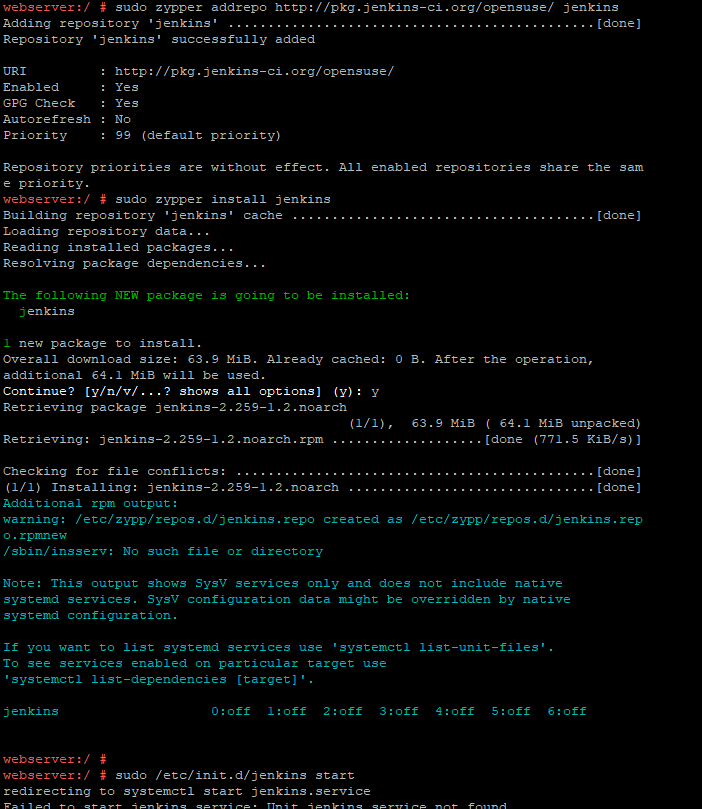Click runlevel '6:off' in jenkins row
This screenshot has height=809, width=702.
pos(567,711)
